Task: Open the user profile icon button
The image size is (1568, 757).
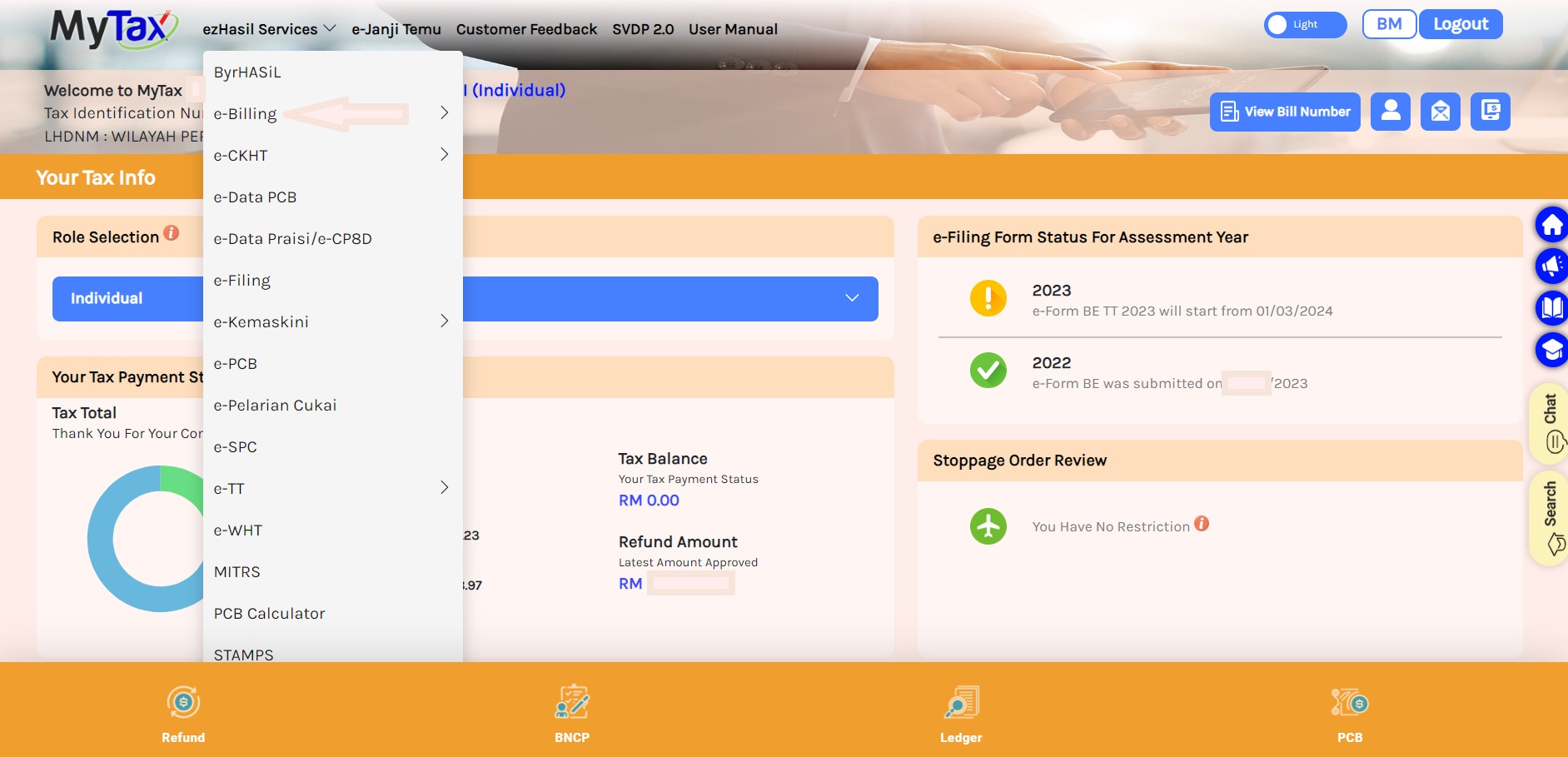Action: pos(1391,112)
